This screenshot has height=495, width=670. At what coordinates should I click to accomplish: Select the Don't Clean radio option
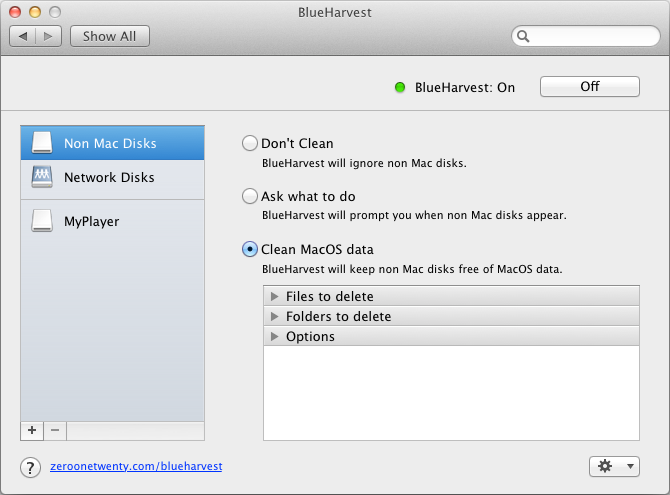[x=250, y=143]
